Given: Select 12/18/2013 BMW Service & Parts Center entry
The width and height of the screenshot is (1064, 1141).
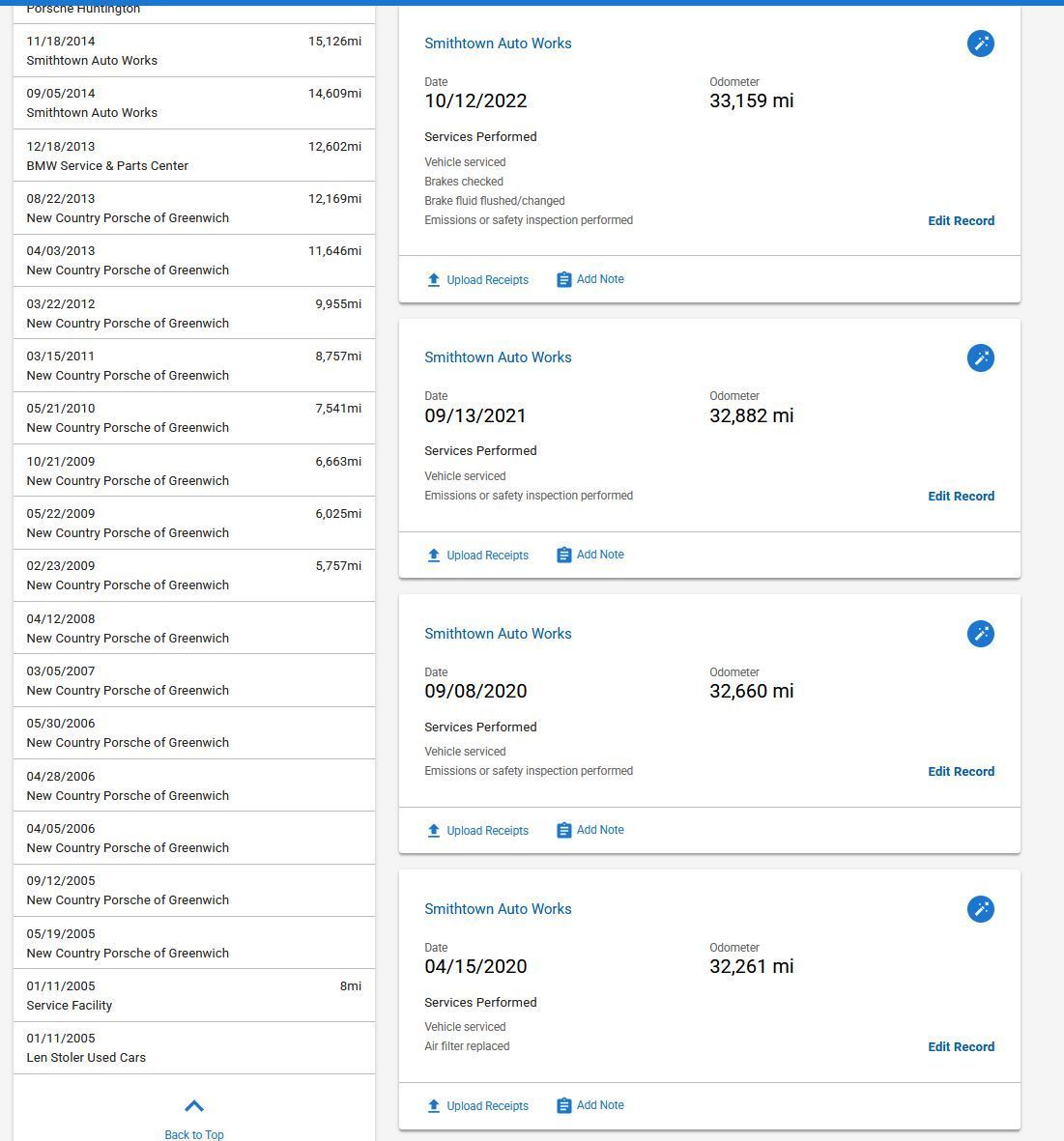Looking at the screenshot, I should click(193, 156).
